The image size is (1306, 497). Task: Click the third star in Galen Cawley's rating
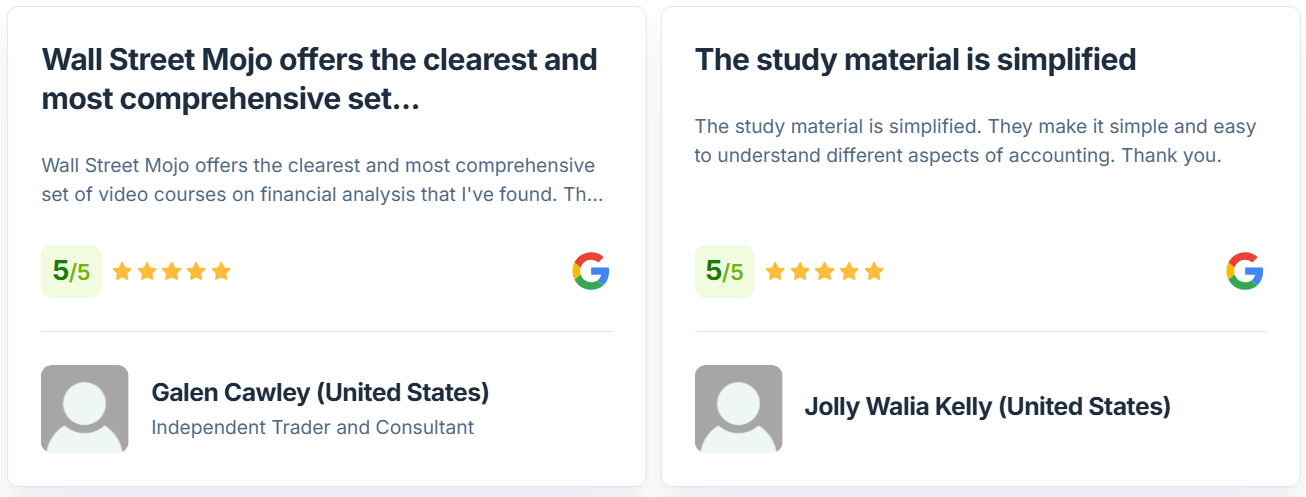[172, 271]
